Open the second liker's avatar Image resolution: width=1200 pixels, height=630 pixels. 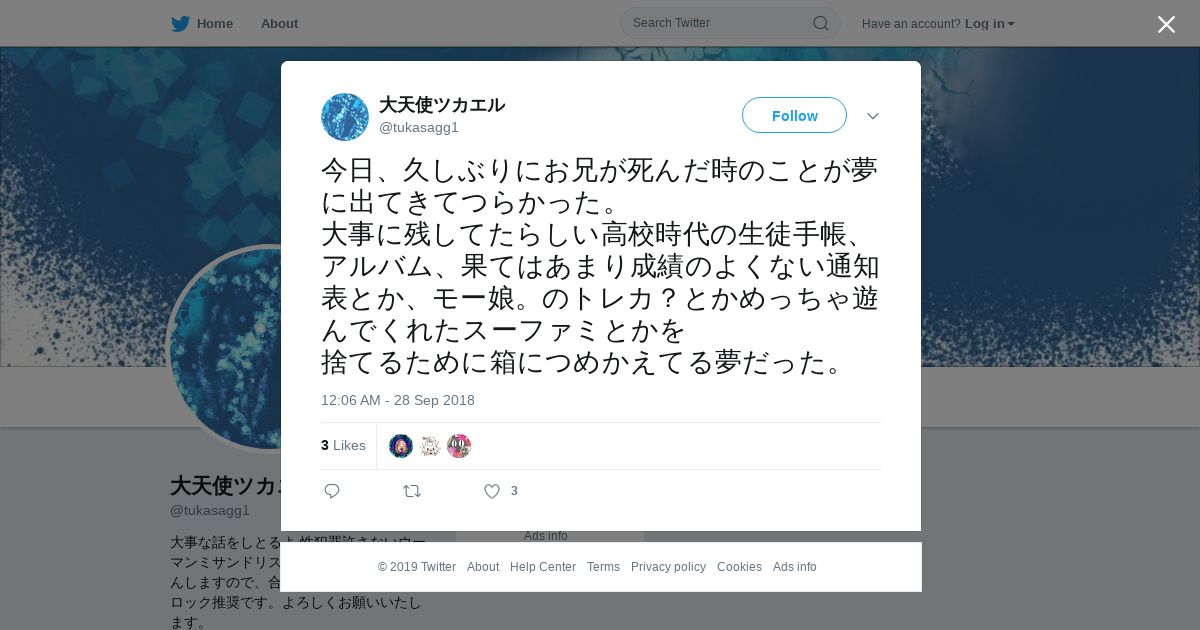pyautogui.click(x=430, y=446)
